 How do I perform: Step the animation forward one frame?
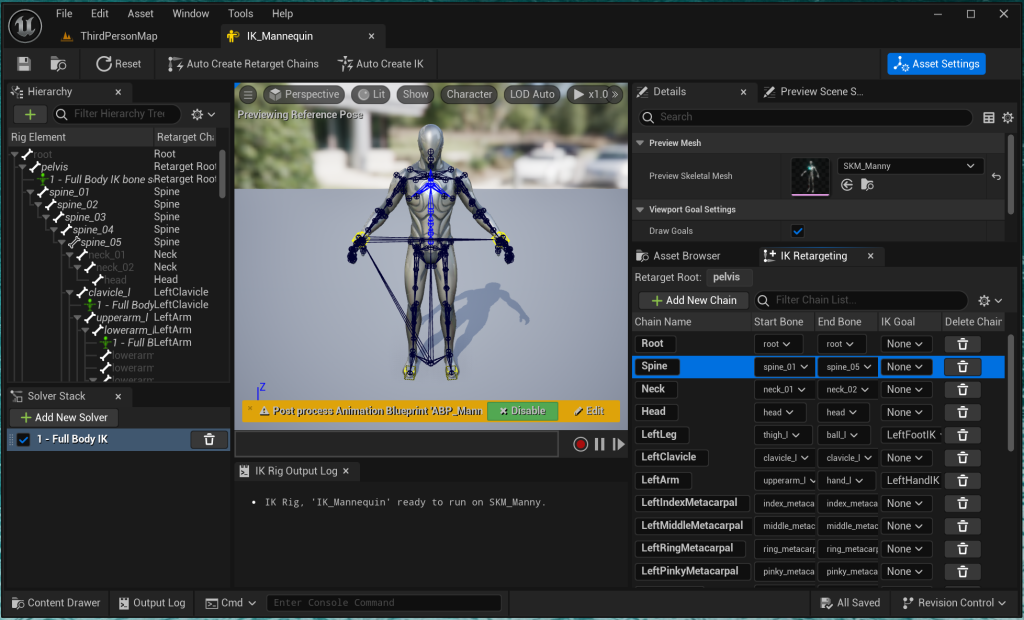pyautogui.click(x=618, y=444)
